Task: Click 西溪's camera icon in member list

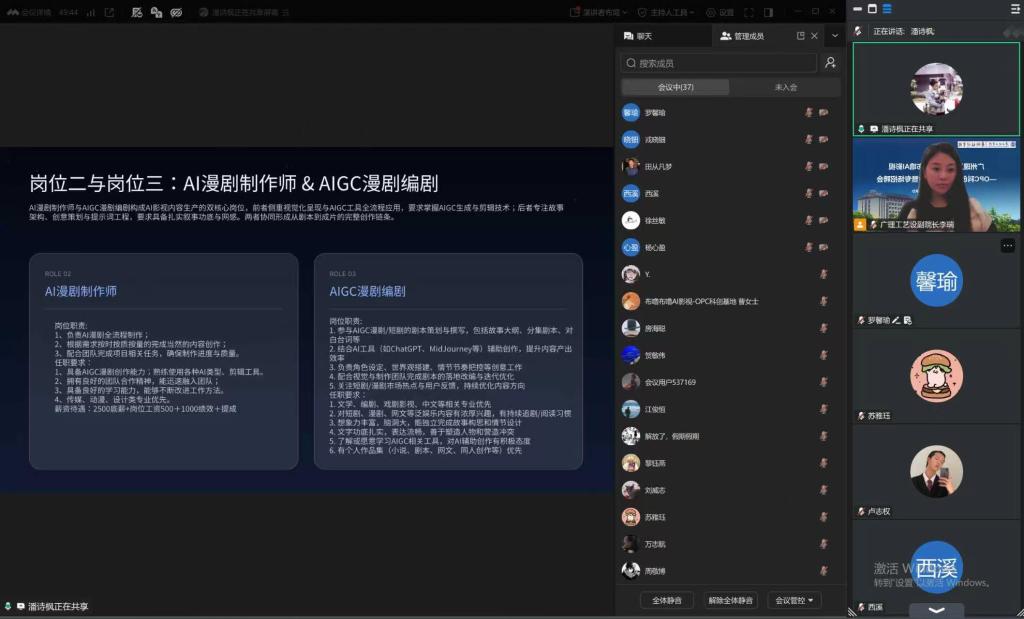Action: coord(824,193)
